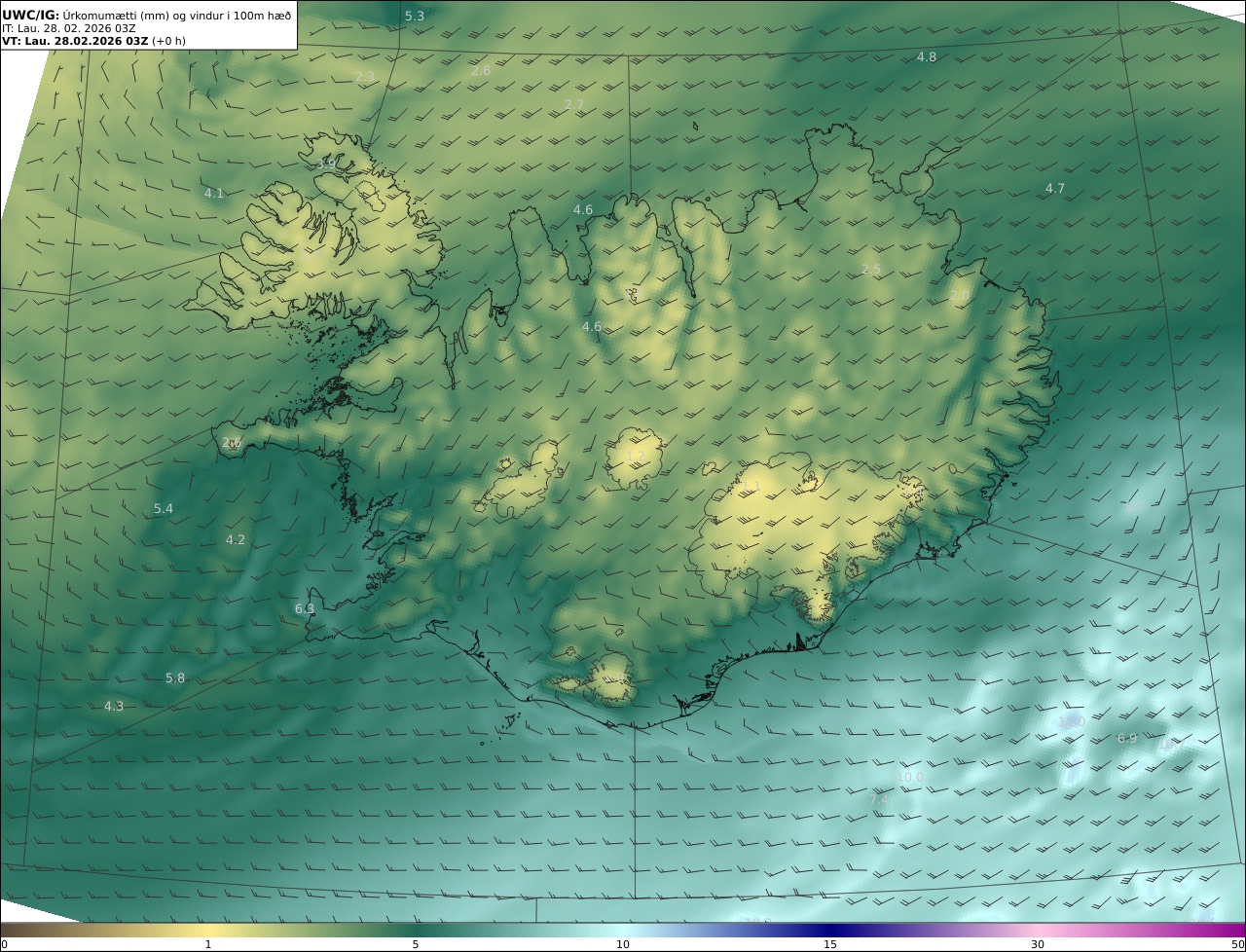The height and width of the screenshot is (952, 1246).
Task: Click the 2.3 value label on the map
Action: [365, 76]
